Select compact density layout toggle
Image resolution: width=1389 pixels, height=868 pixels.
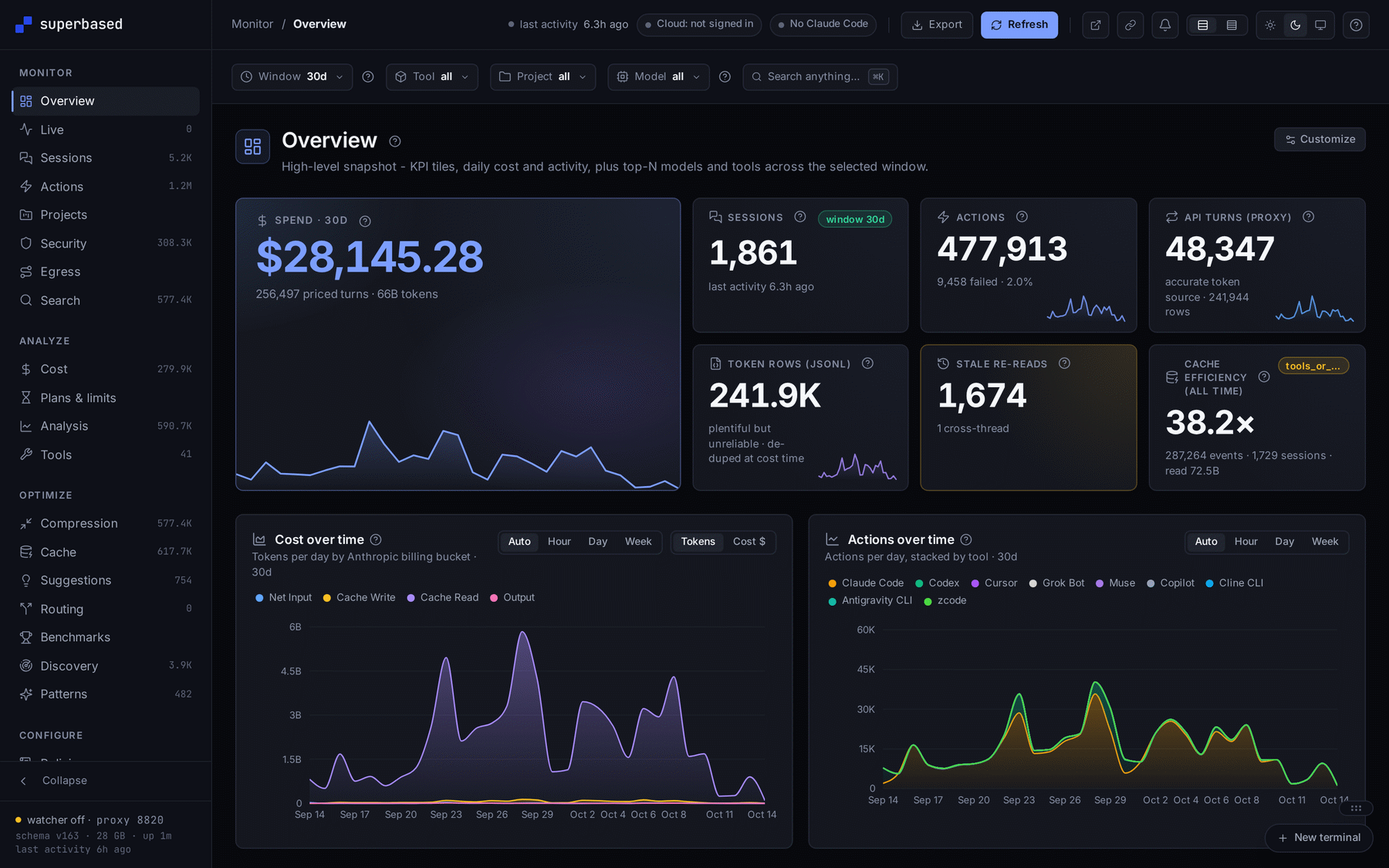tap(1232, 25)
